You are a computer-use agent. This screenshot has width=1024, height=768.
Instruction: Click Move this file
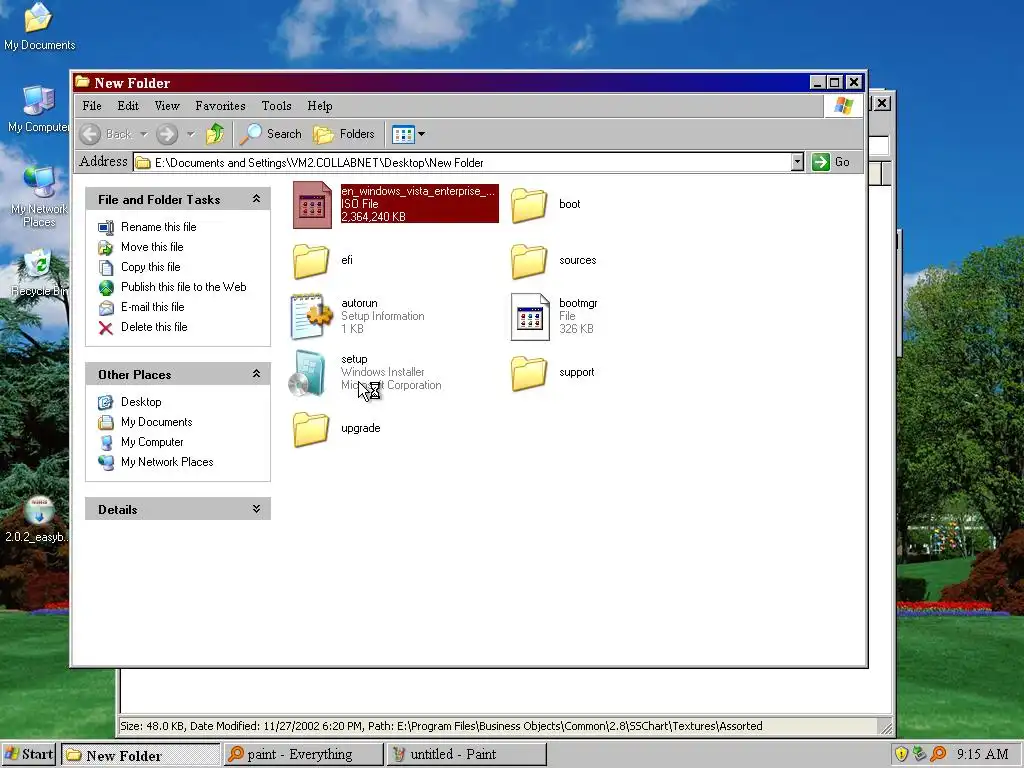[152, 247]
